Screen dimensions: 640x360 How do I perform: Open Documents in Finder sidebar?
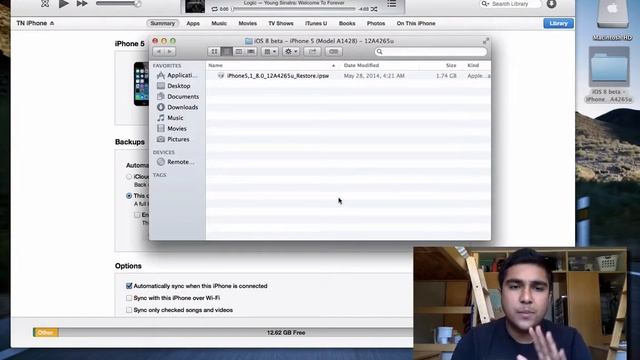178,96
